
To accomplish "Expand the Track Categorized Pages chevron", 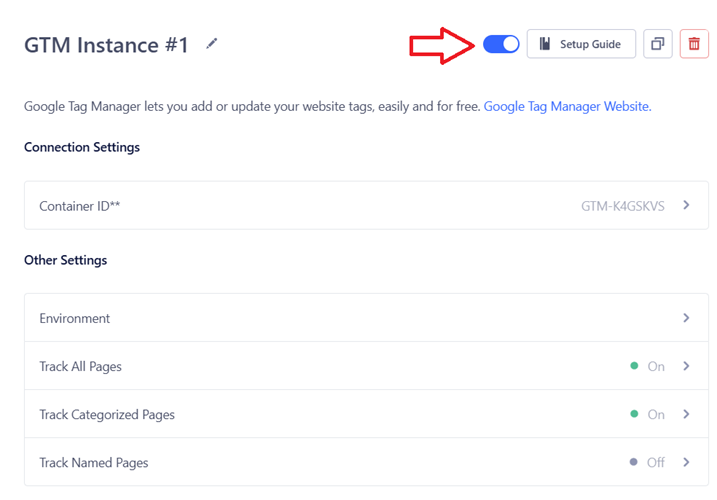I will tap(686, 414).
